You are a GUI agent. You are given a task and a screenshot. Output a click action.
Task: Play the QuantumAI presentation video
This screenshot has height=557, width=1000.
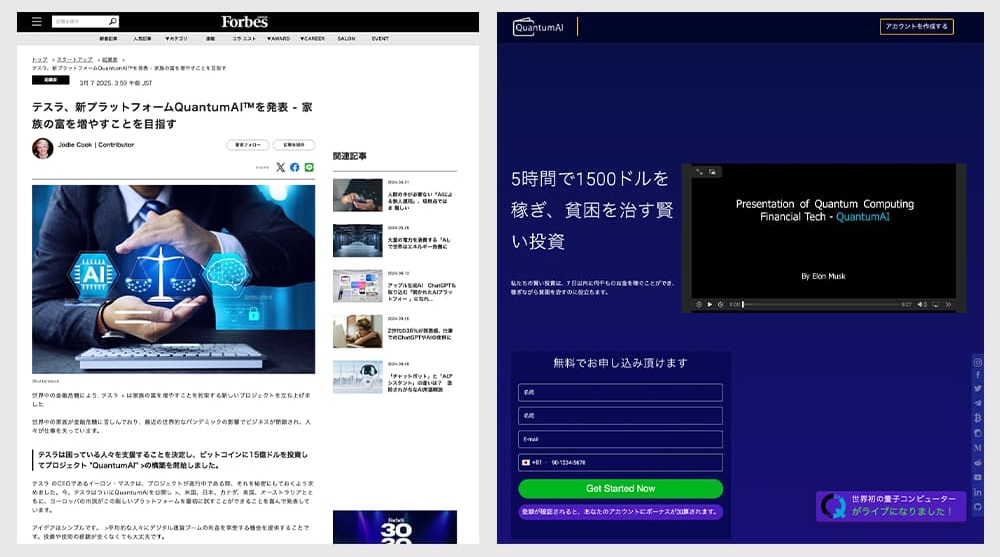[710, 304]
